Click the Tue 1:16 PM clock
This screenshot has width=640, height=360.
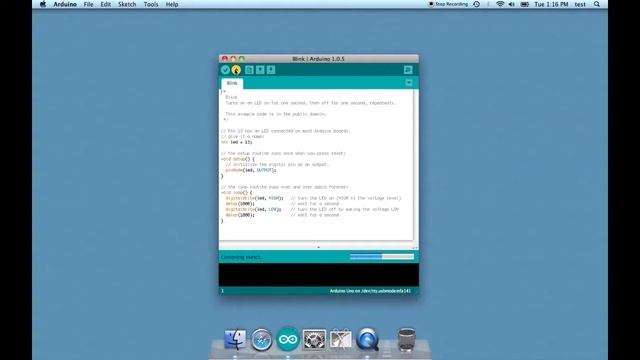pyautogui.click(x=551, y=4)
